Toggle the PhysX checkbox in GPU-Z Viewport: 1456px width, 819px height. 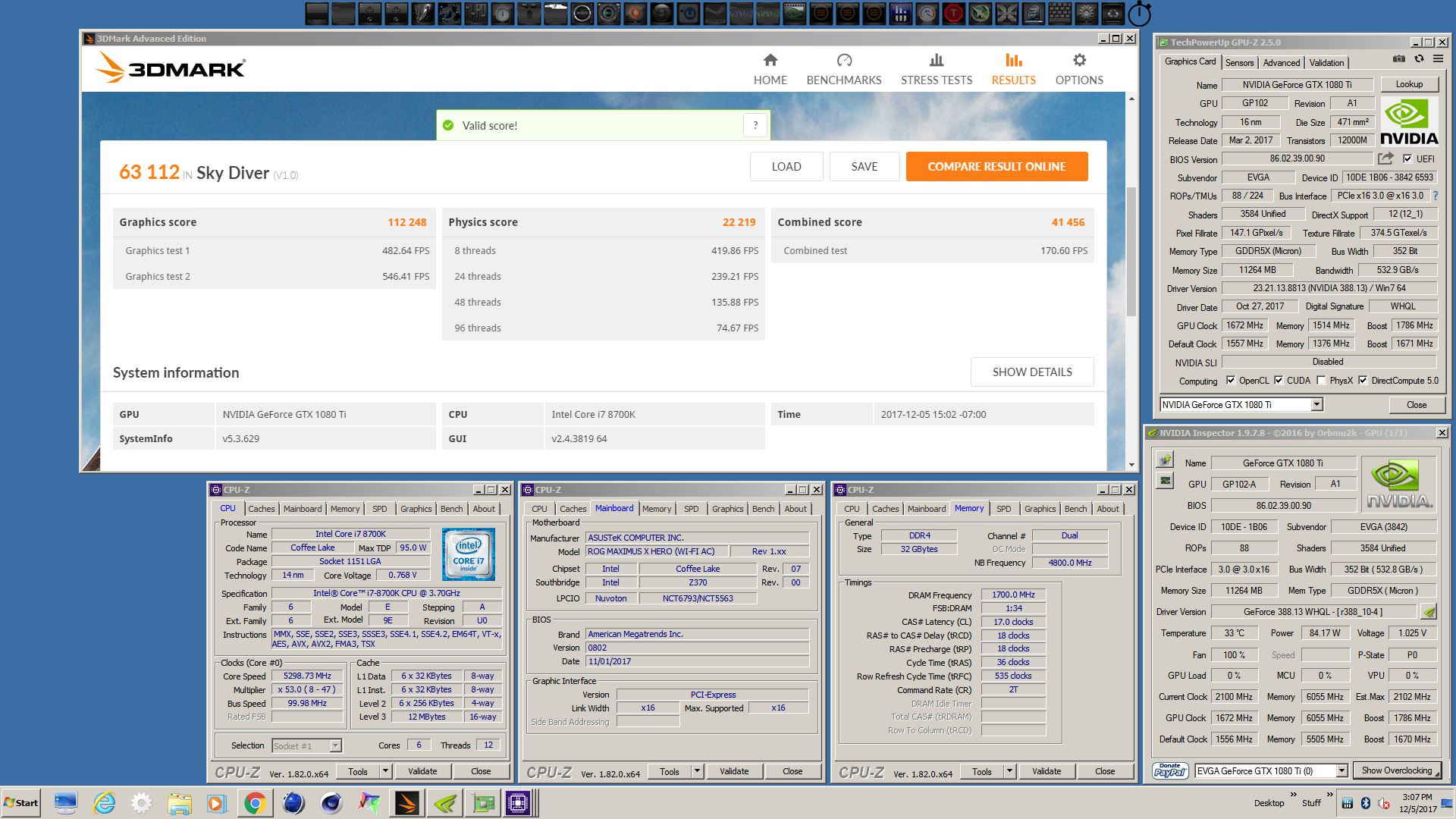pyautogui.click(x=1321, y=381)
